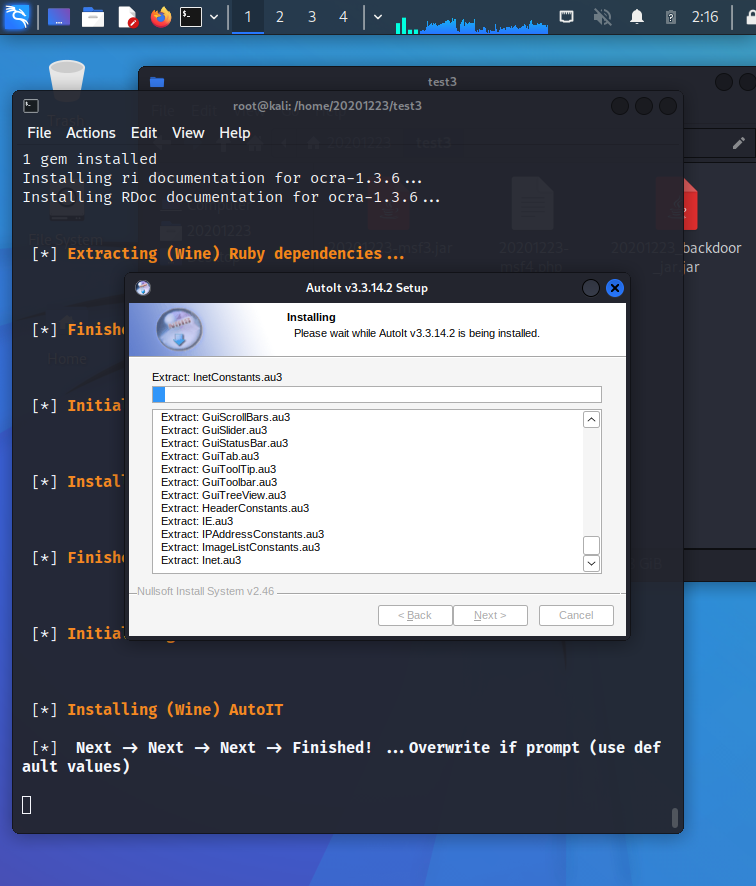Screen dimensions: 756x886
Task: Click the extraction log scrollbar thumb
Action: pos(591,545)
